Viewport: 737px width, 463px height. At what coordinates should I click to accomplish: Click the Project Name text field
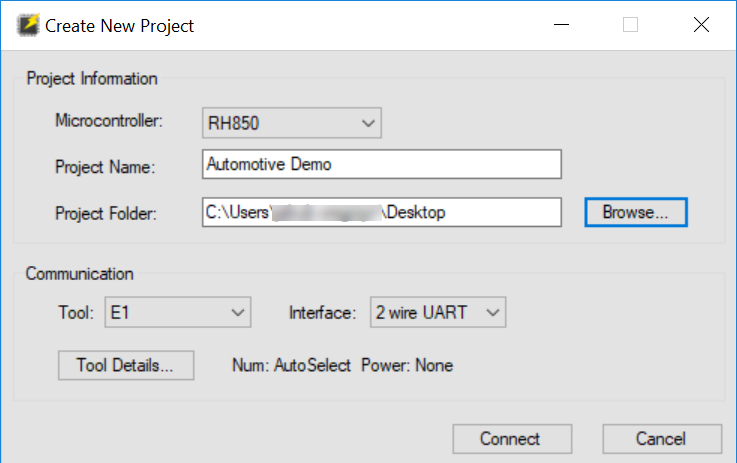point(381,164)
